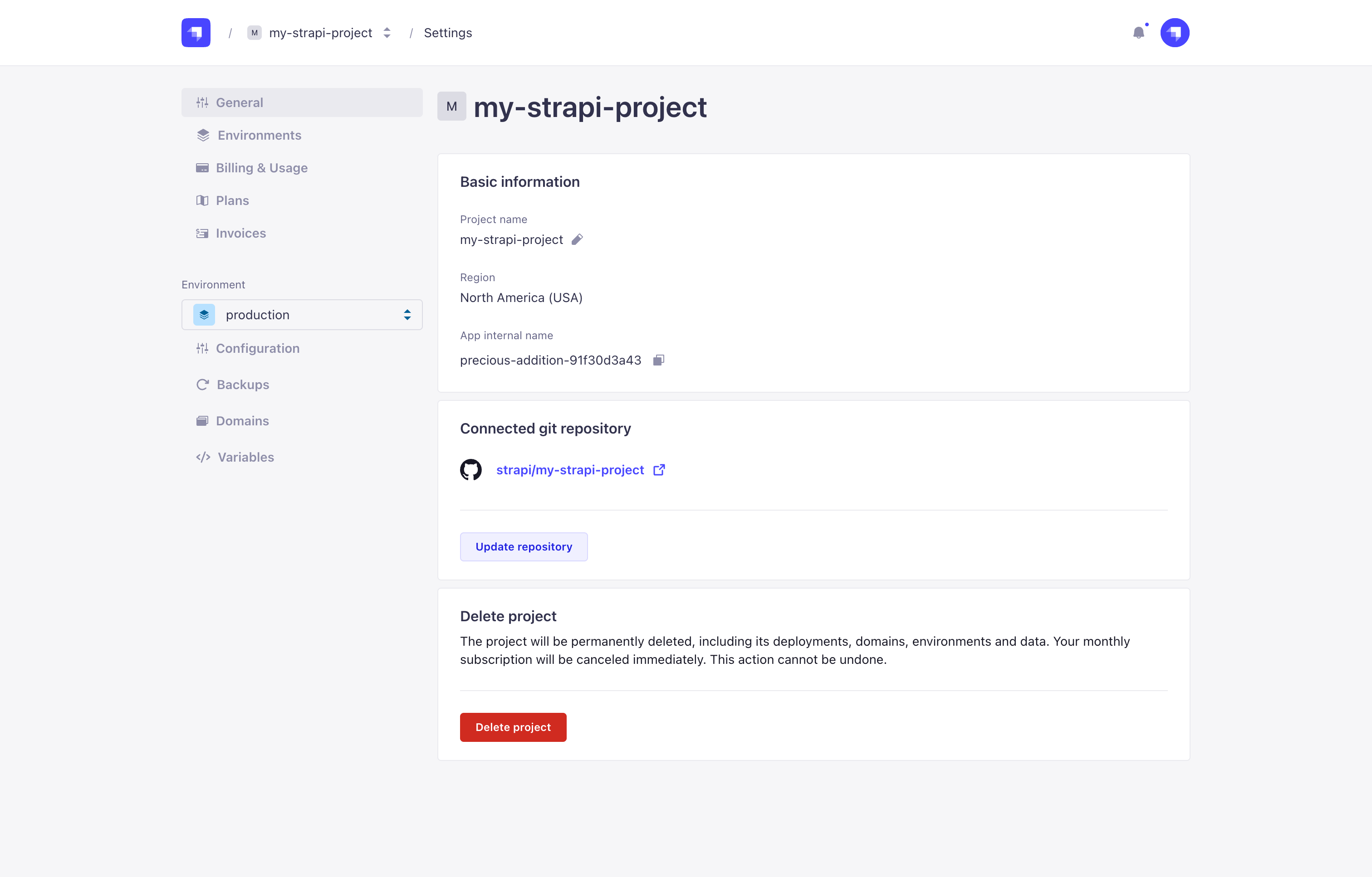Click the Invoices icon in sidebar
Image resolution: width=1372 pixels, height=877 pixels.
[203, 233]
